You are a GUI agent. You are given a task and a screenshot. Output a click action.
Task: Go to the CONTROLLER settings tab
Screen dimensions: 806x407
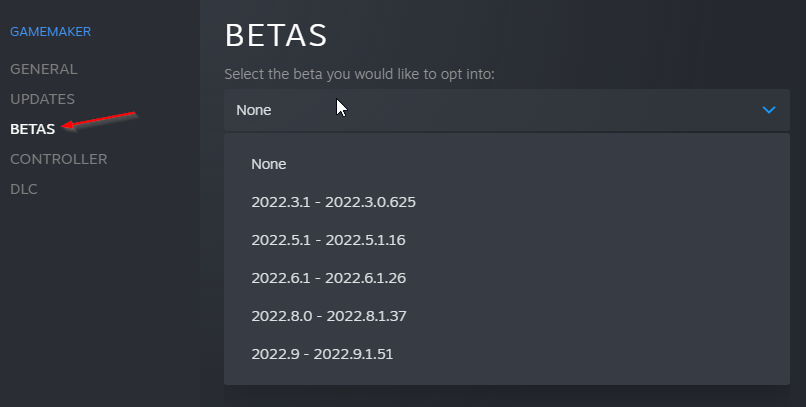click(58, 159)
